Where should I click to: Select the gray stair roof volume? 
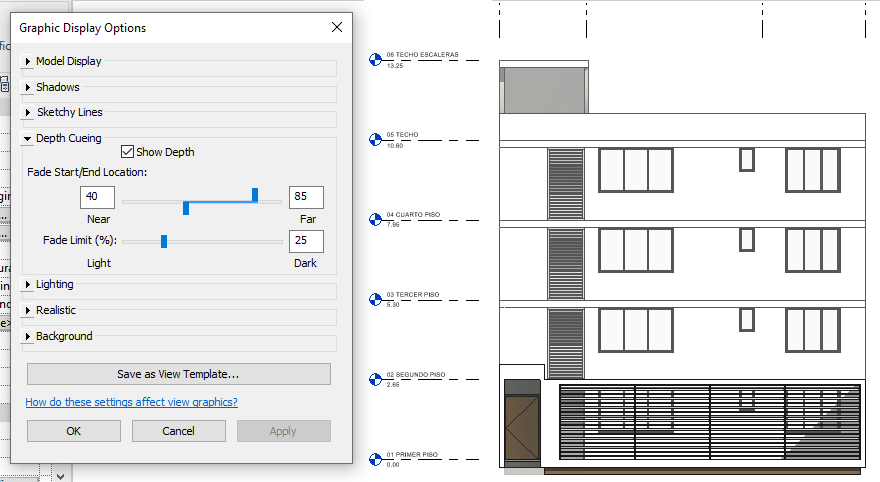[544, 90]
